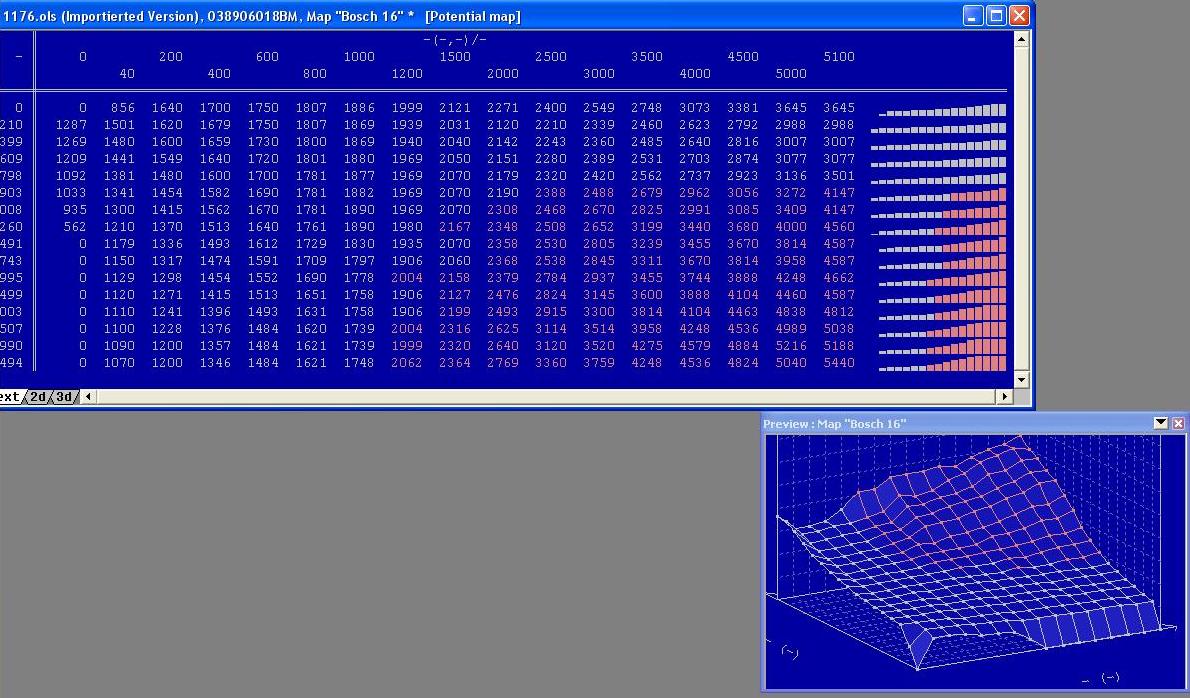Image resolution: width=1190 pixels, height=698 pixels.
Task: Minimize the map editor window
Action: coord(973,15)
